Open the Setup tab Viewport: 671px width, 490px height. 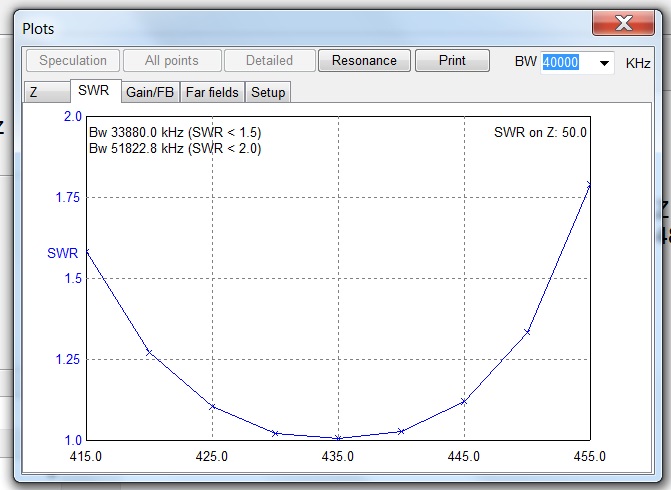point(268,92)
